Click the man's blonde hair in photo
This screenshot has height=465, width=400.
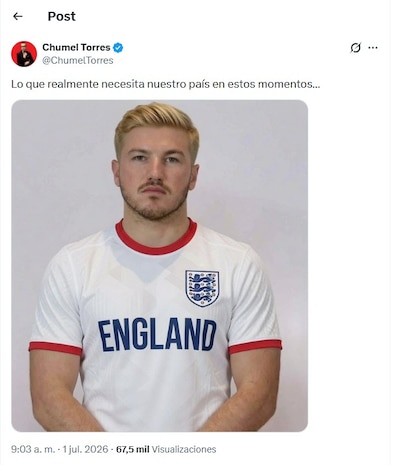point(157,125)
